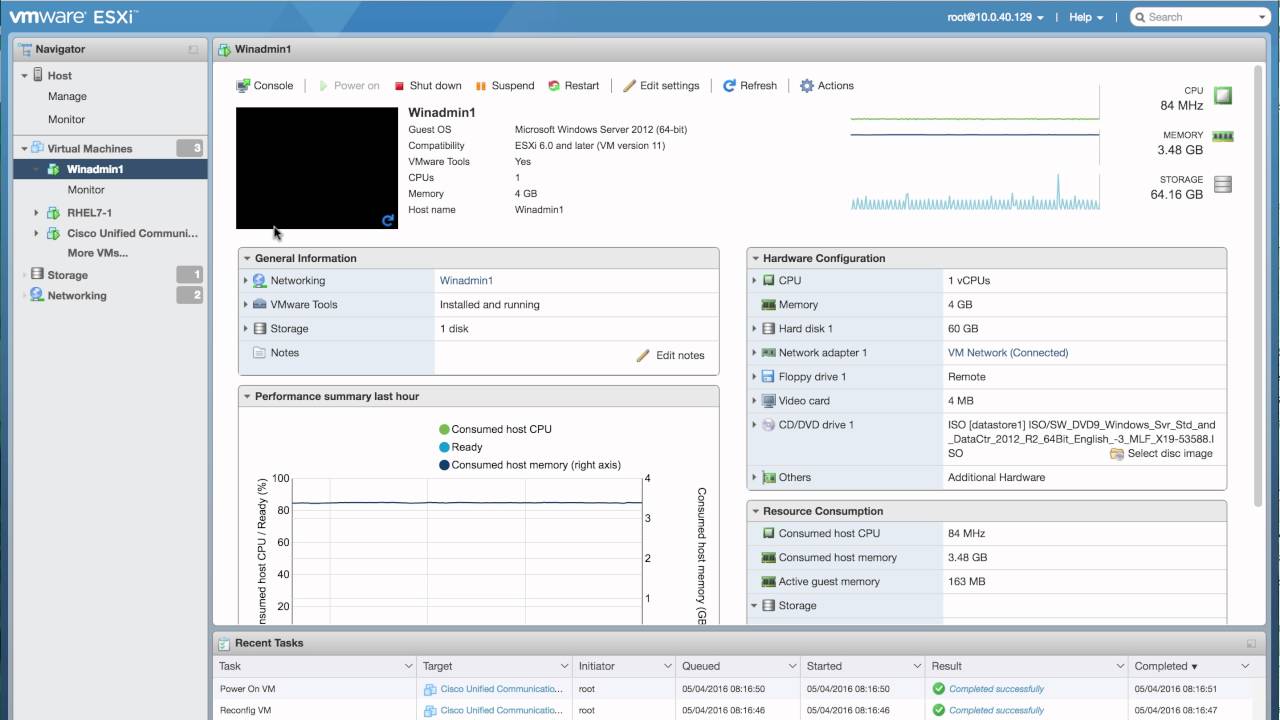1280x720 pixels.
Task: Click the Memory icon in Hardware Configuration
Action: click(769, 305)
